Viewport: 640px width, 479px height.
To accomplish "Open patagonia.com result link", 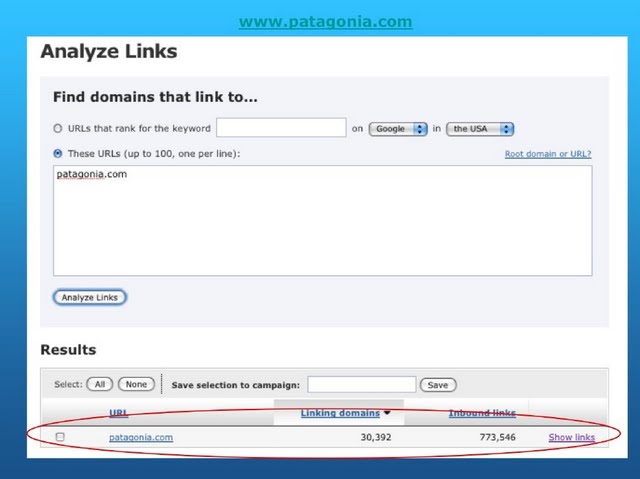I will point(141,437).
